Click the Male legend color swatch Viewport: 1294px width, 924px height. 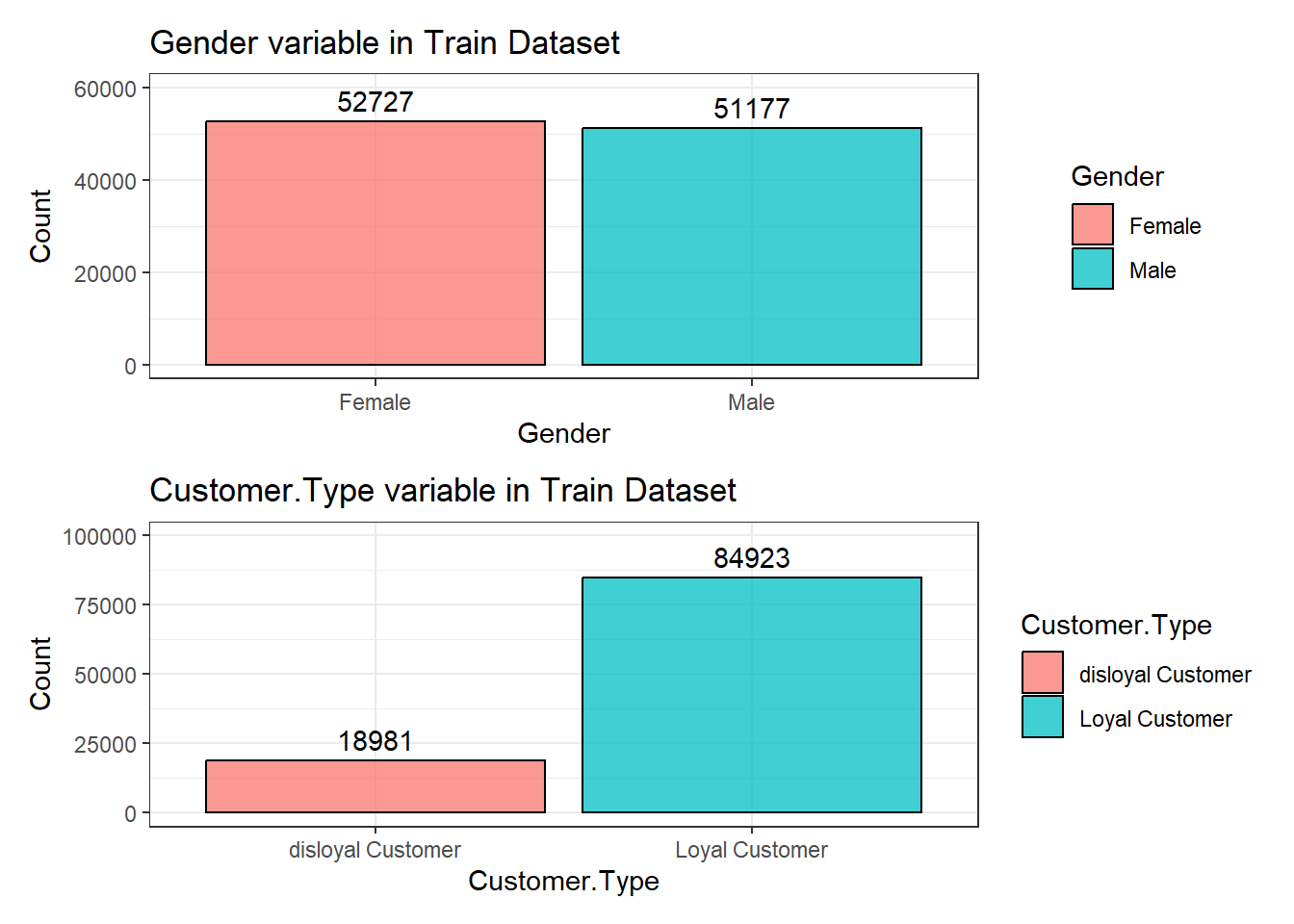[x=1092, y=269]
